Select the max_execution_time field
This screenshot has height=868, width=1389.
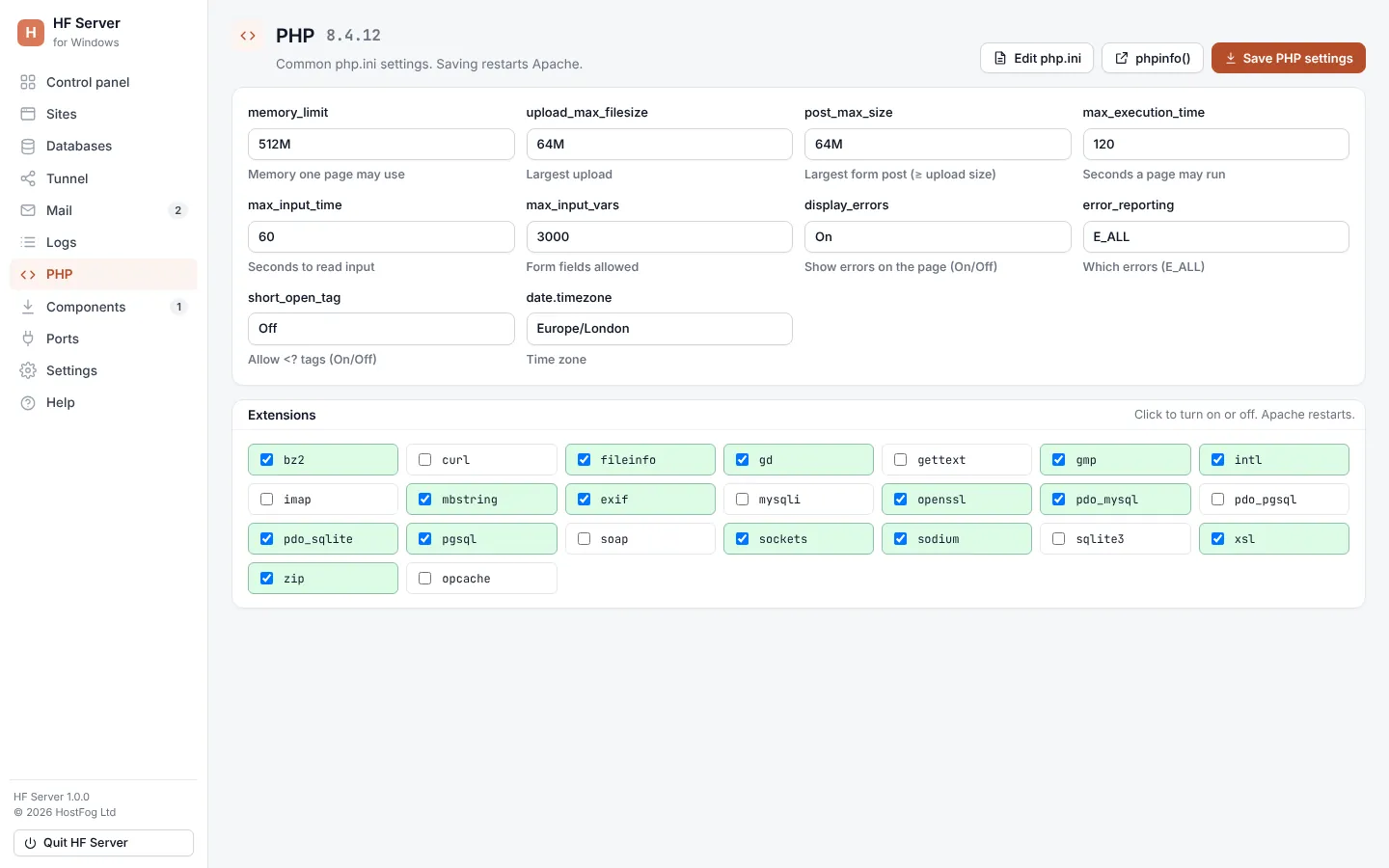[1215, 144]
